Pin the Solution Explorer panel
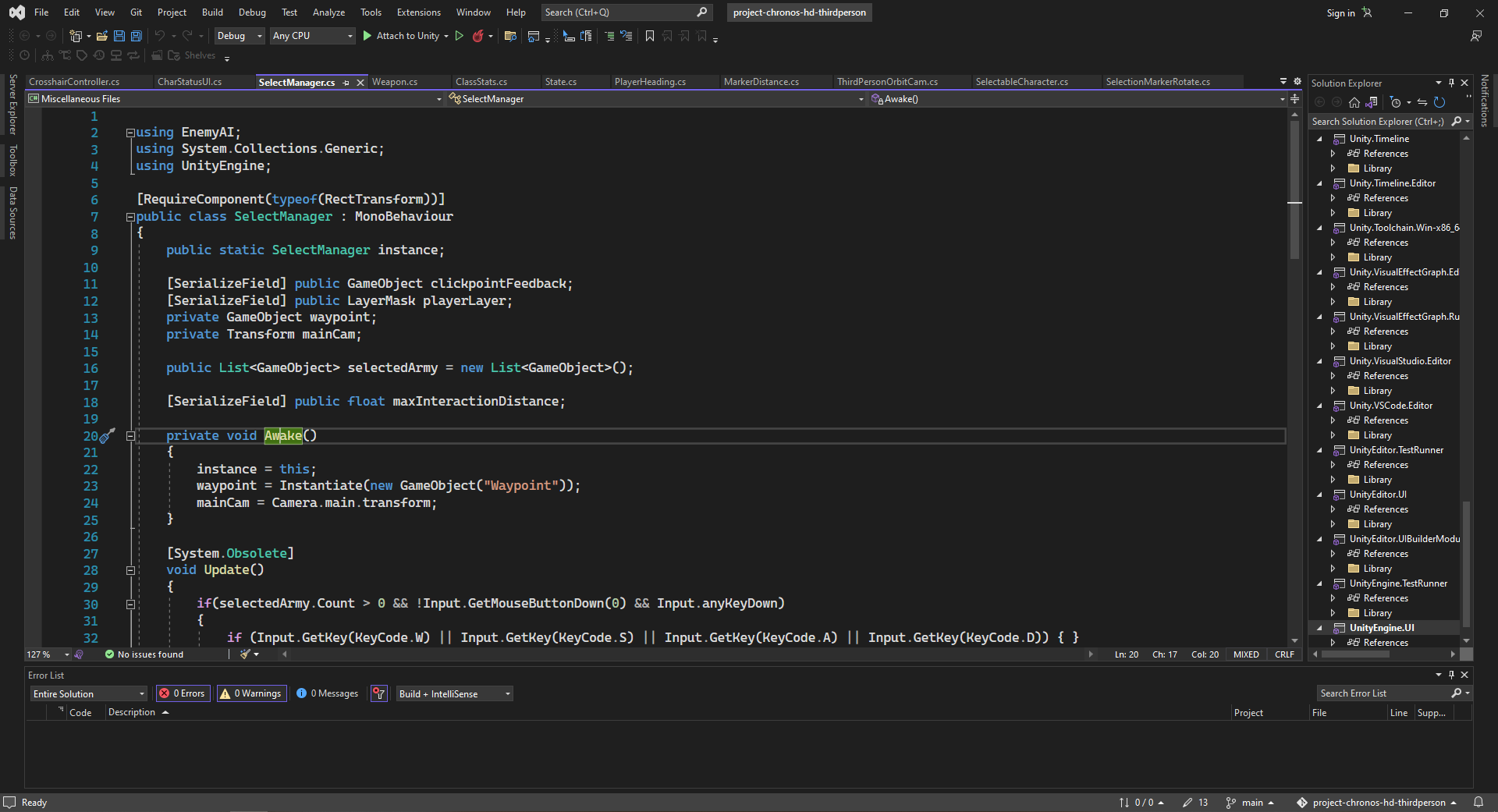The height and width of the screenshot is (812, 1498). (x=1451, y=83)
